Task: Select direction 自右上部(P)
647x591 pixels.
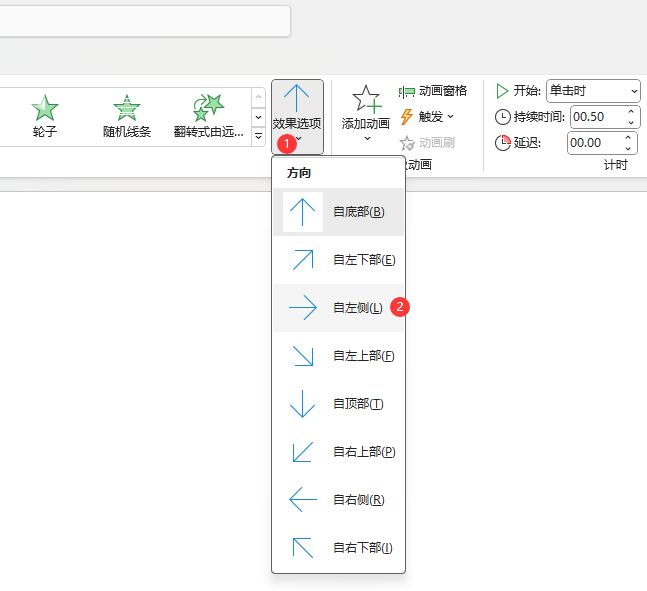Action: (338, 452)
